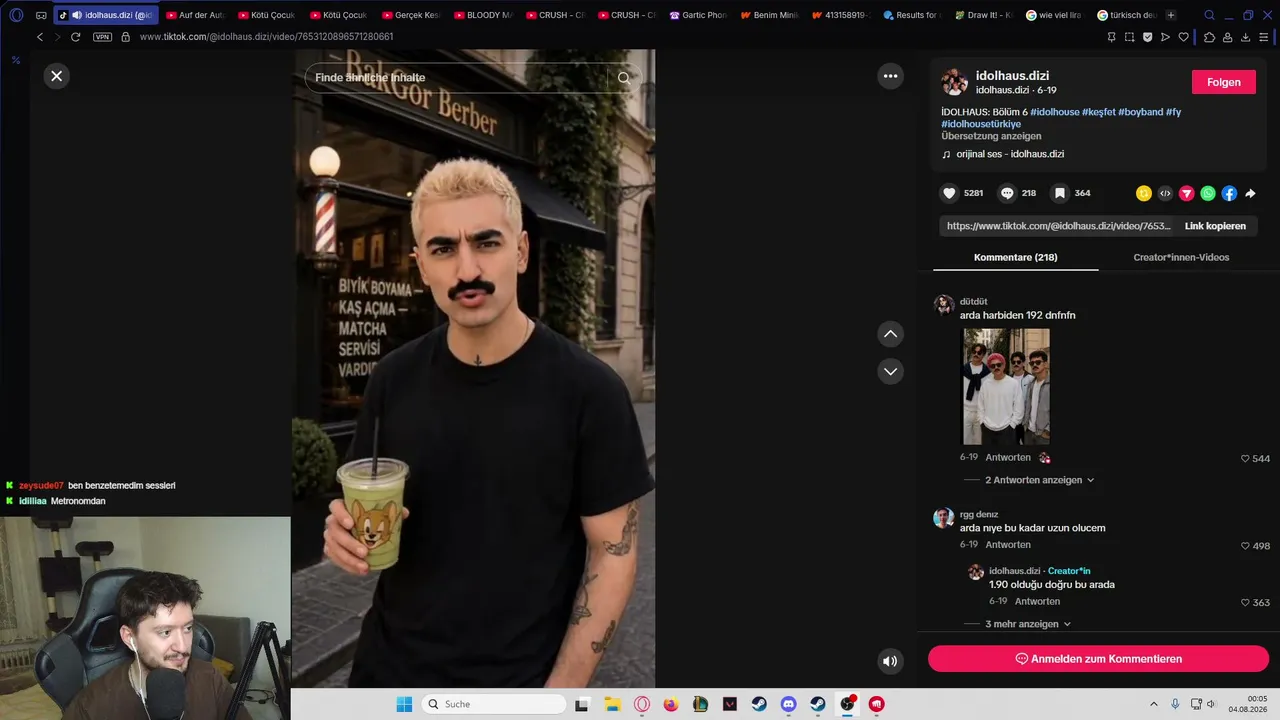Open the browser heart favorites icon

(x=1184, y=37)
